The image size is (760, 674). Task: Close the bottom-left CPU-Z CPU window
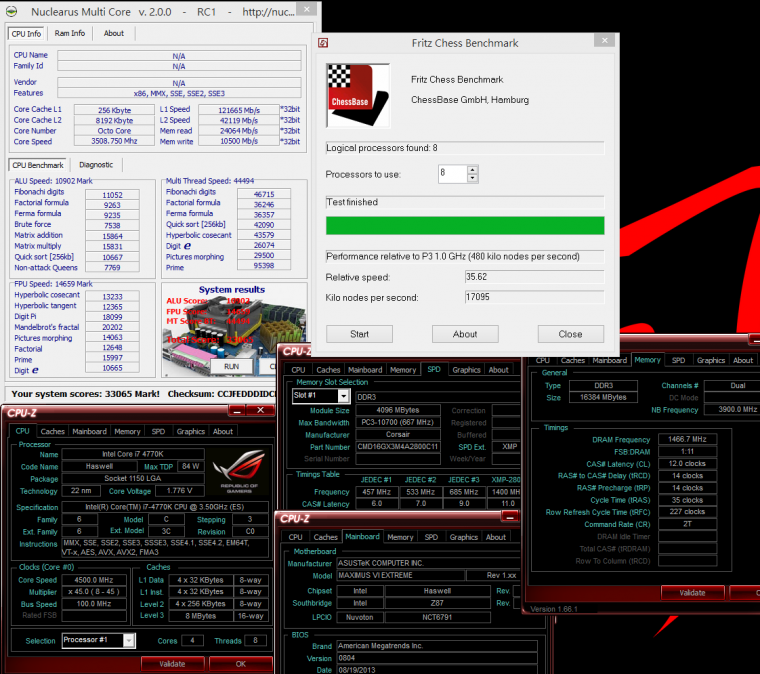tap(260, 410)
